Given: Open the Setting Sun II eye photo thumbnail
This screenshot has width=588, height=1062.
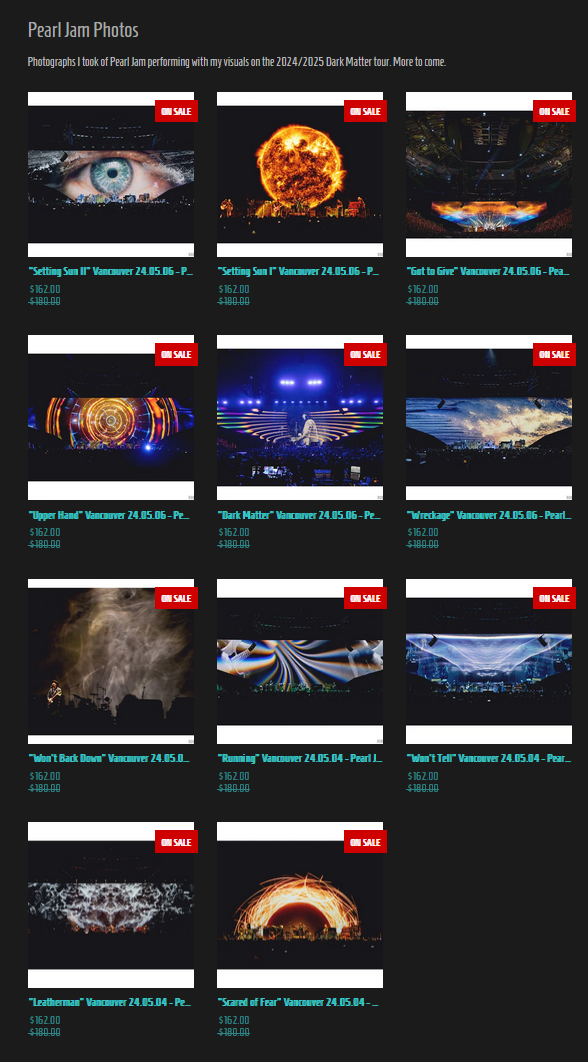Looking at the screenshot, I should pyautogui.click(x=110, y=174).
